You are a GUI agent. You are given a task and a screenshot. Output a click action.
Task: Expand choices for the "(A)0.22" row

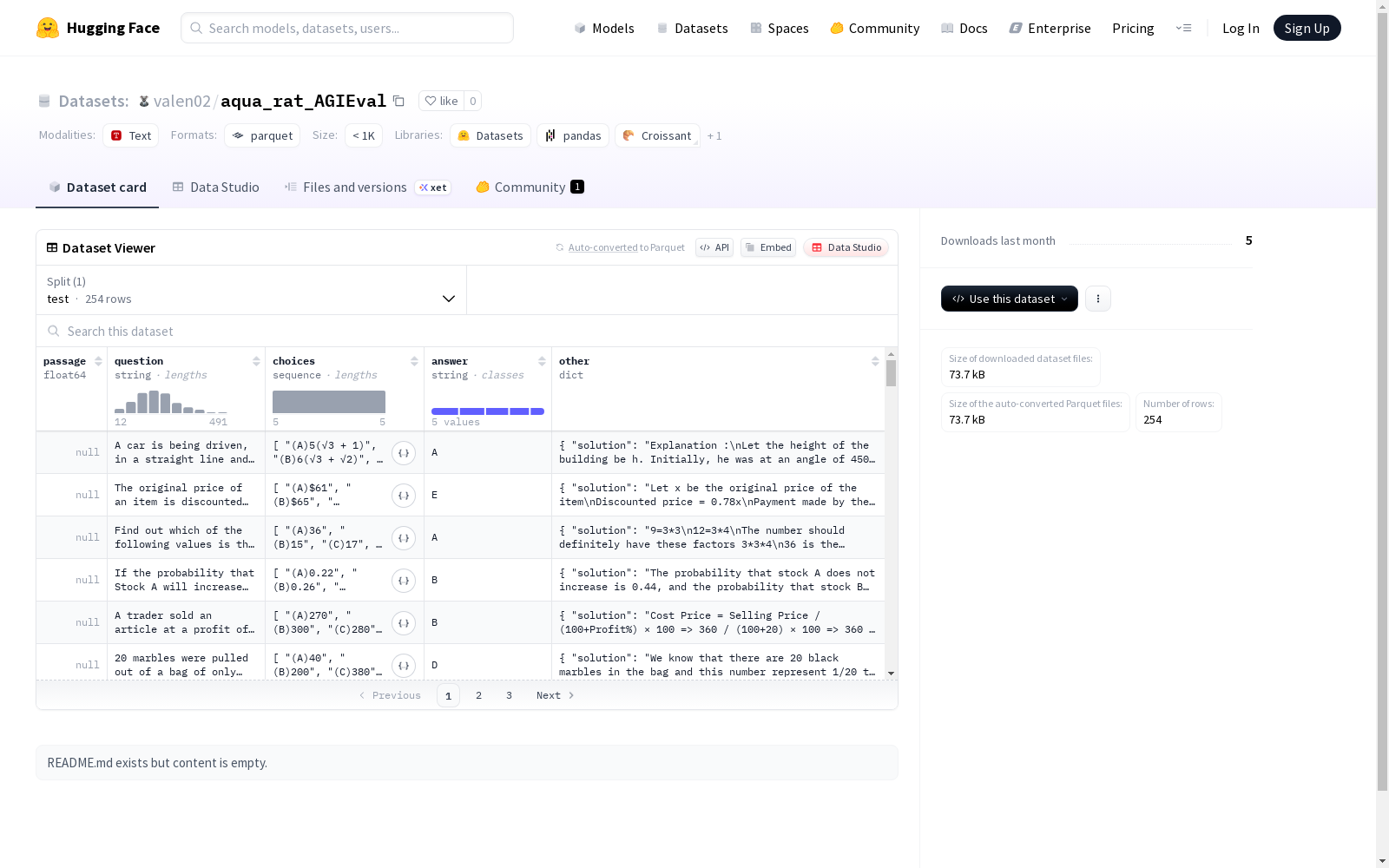404,581
